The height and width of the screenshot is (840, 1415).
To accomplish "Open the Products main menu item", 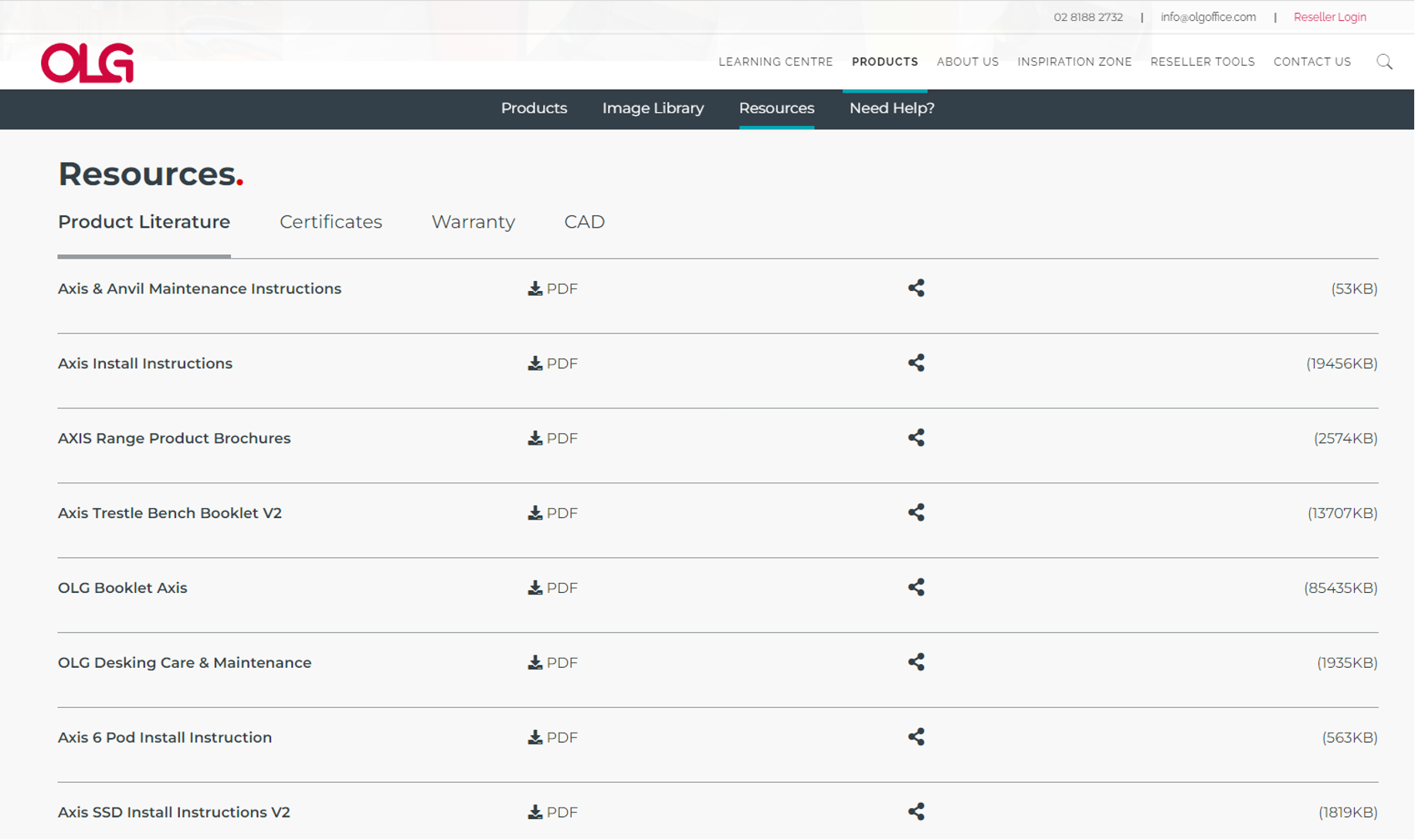I will tap(884, 62).
